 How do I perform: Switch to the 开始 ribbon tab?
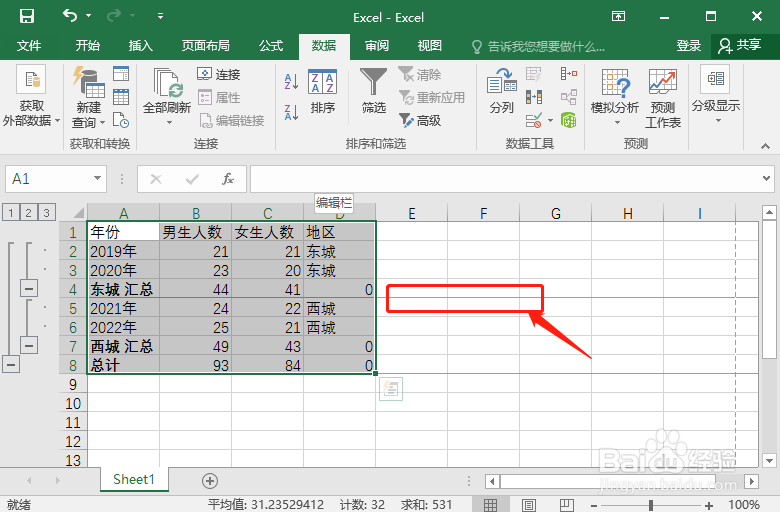click(x=88, y=46)
